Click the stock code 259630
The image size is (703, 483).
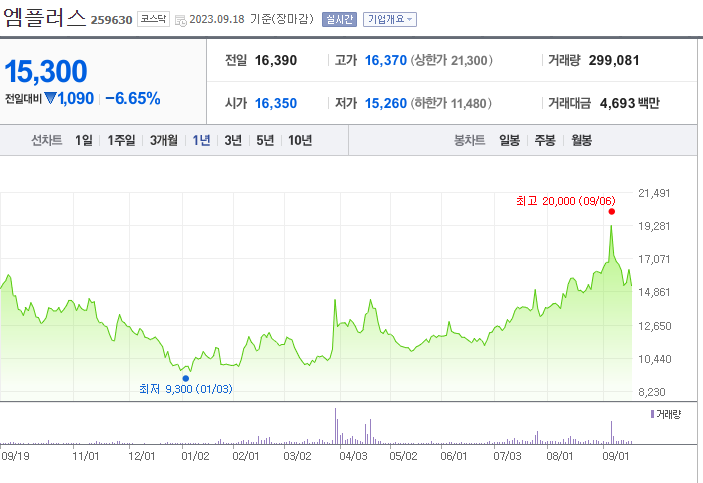click(112, 20)
